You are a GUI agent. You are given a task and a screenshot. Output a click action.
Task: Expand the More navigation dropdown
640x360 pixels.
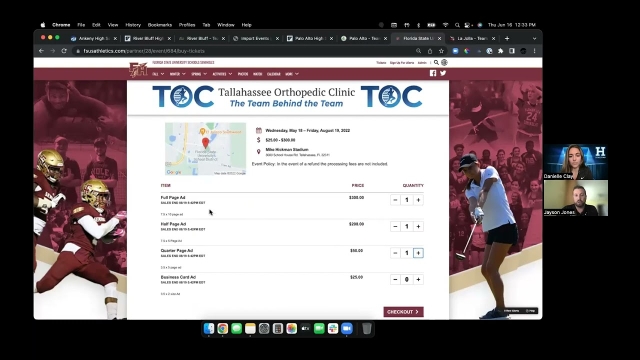[292, 74]
